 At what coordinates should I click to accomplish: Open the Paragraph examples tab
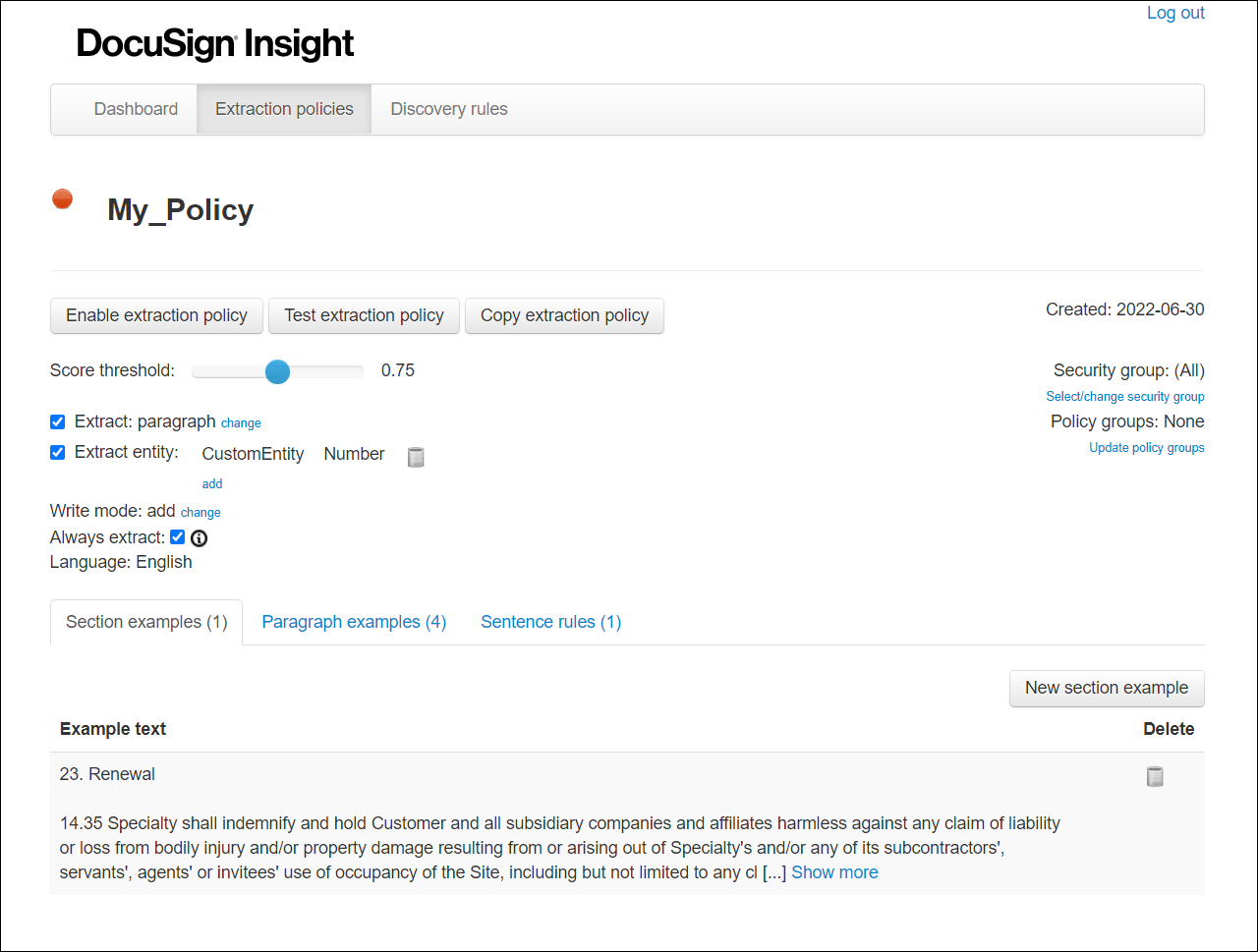coord(354,621)
